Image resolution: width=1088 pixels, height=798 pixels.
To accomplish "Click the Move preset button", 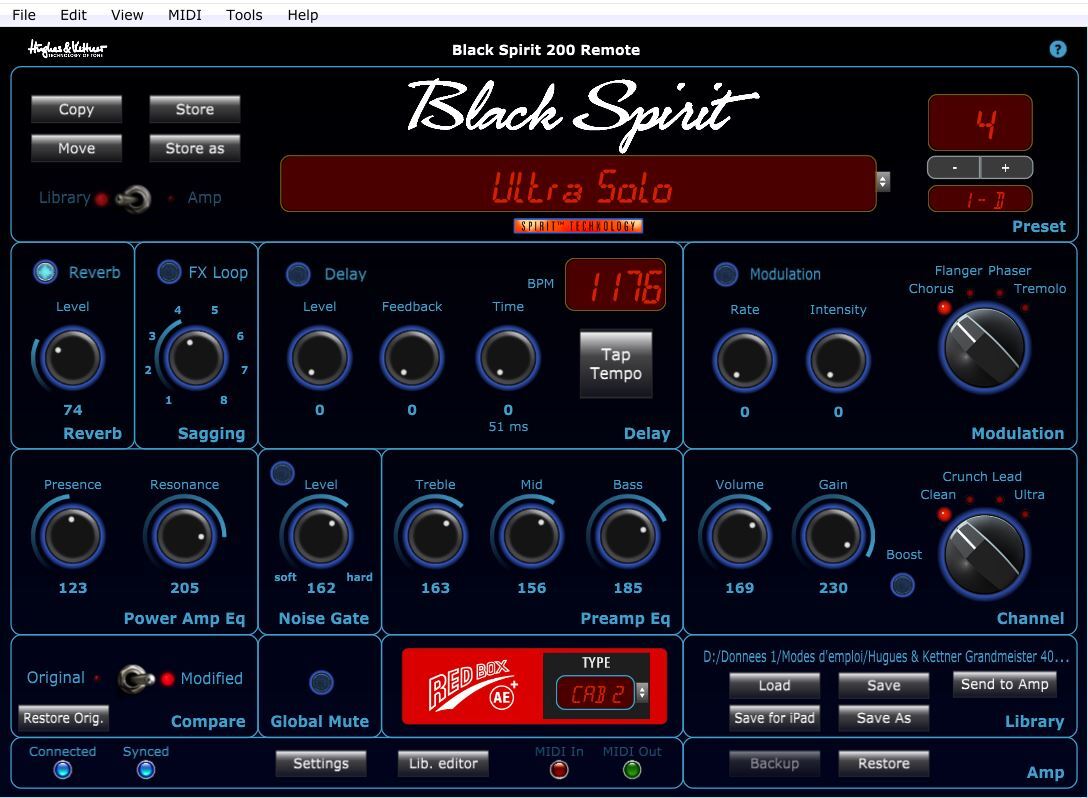I will pyautogui.click(x=76, y=148).
